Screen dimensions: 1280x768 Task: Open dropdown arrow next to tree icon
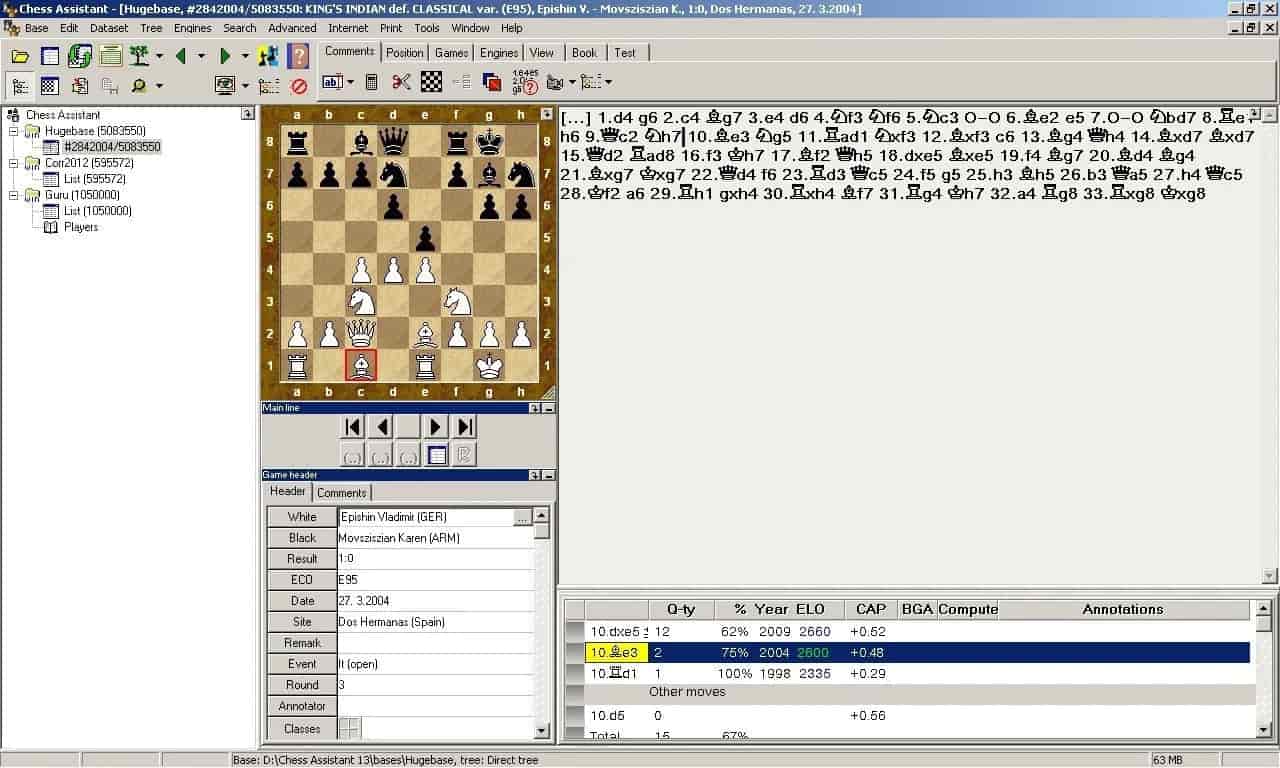click(159, 56)
